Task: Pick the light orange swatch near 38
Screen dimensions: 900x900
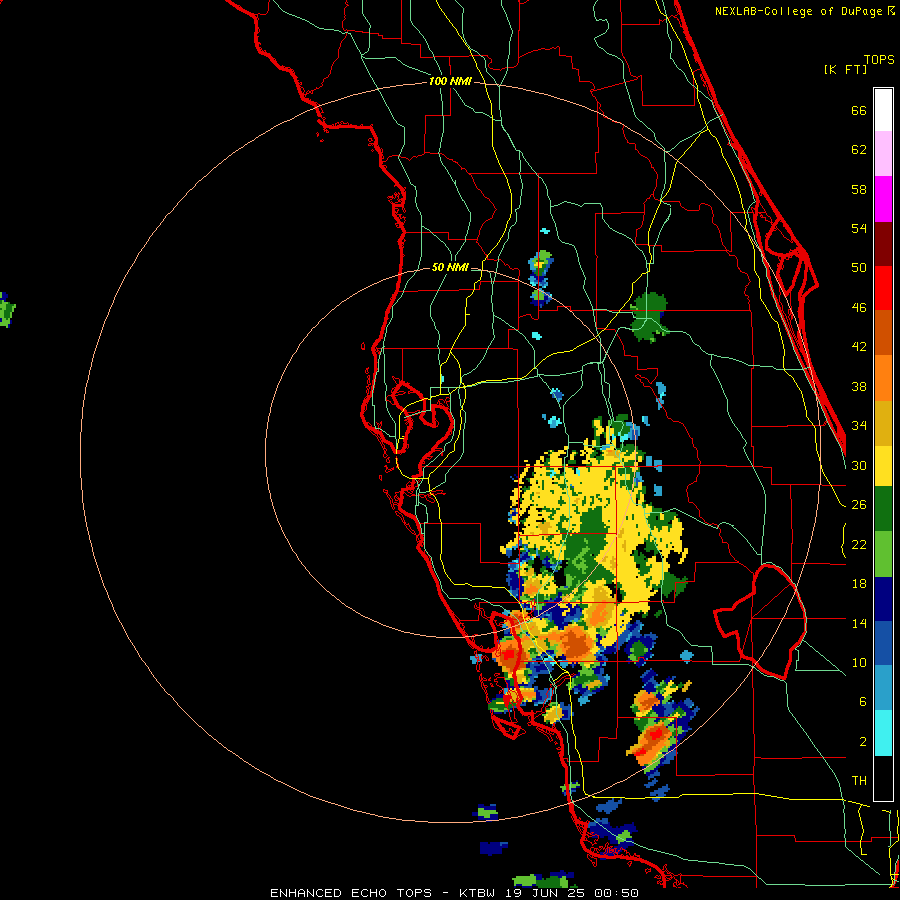Action: (x=883, y=377)
